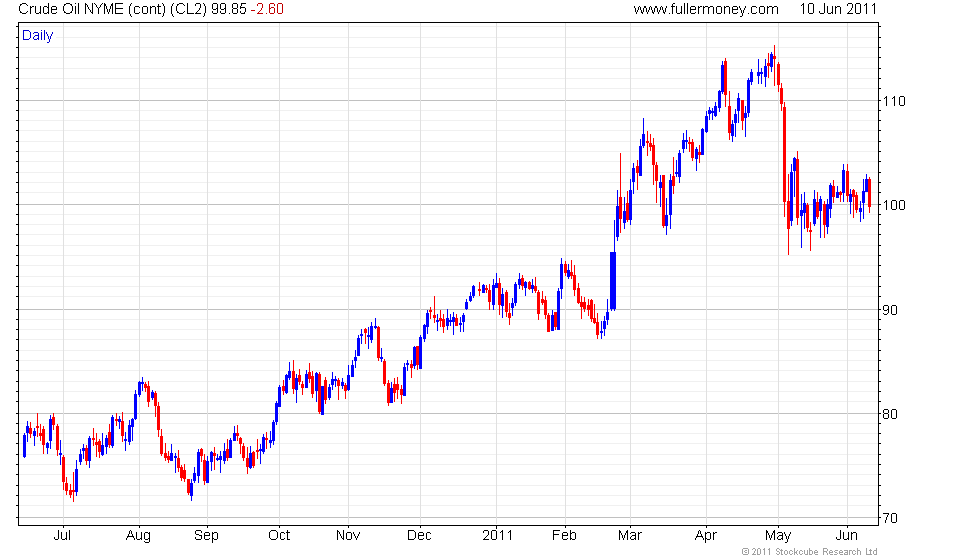
Task: Click the Jun month axis label
Action: coord(847,536)
